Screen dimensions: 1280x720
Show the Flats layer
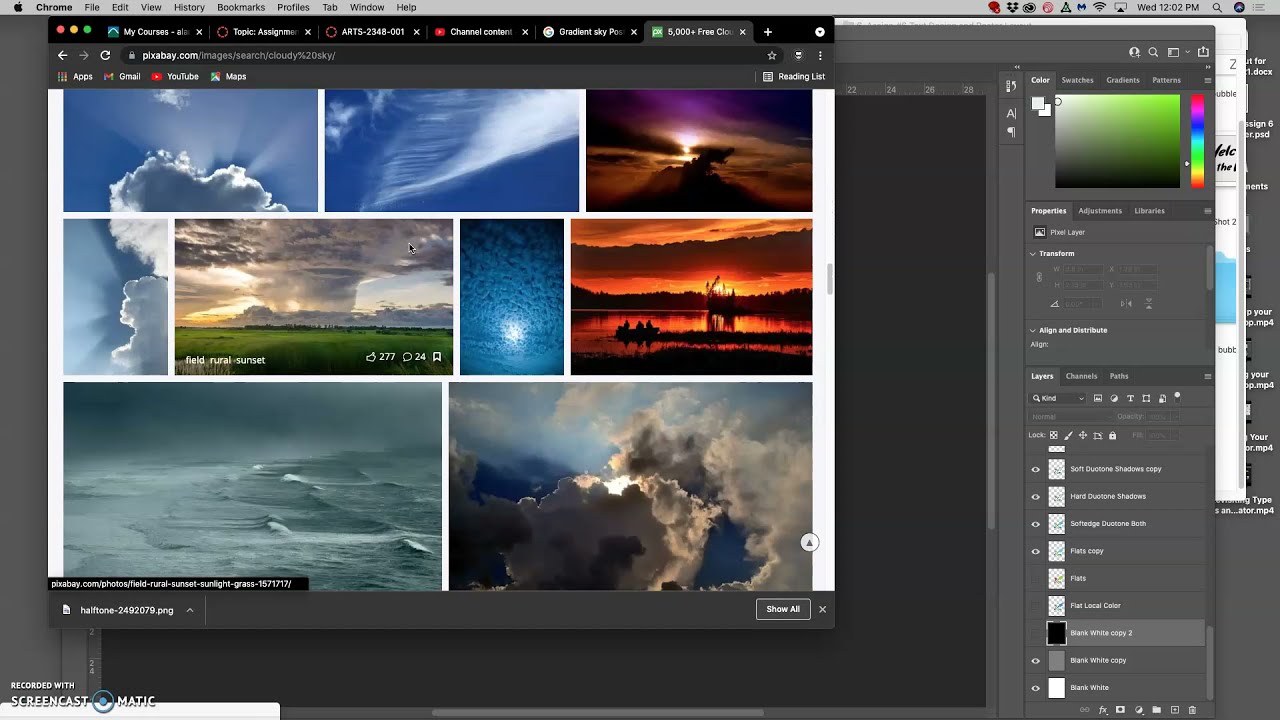(x=1036, y=578)
